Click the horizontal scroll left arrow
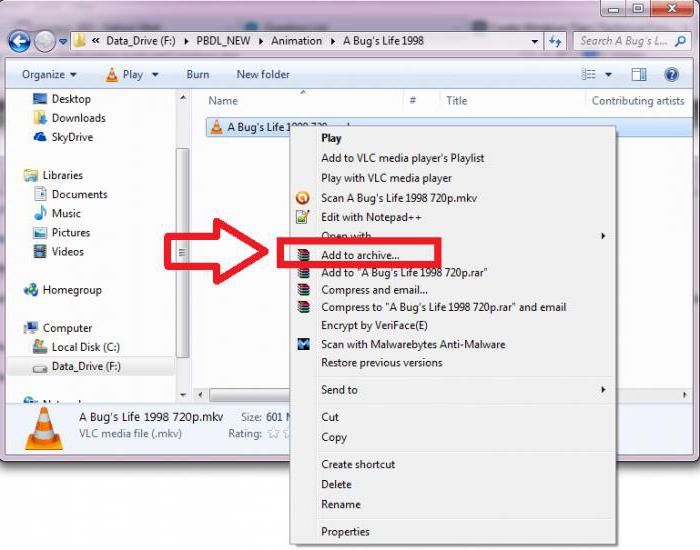700x550 pixels. 200,395
